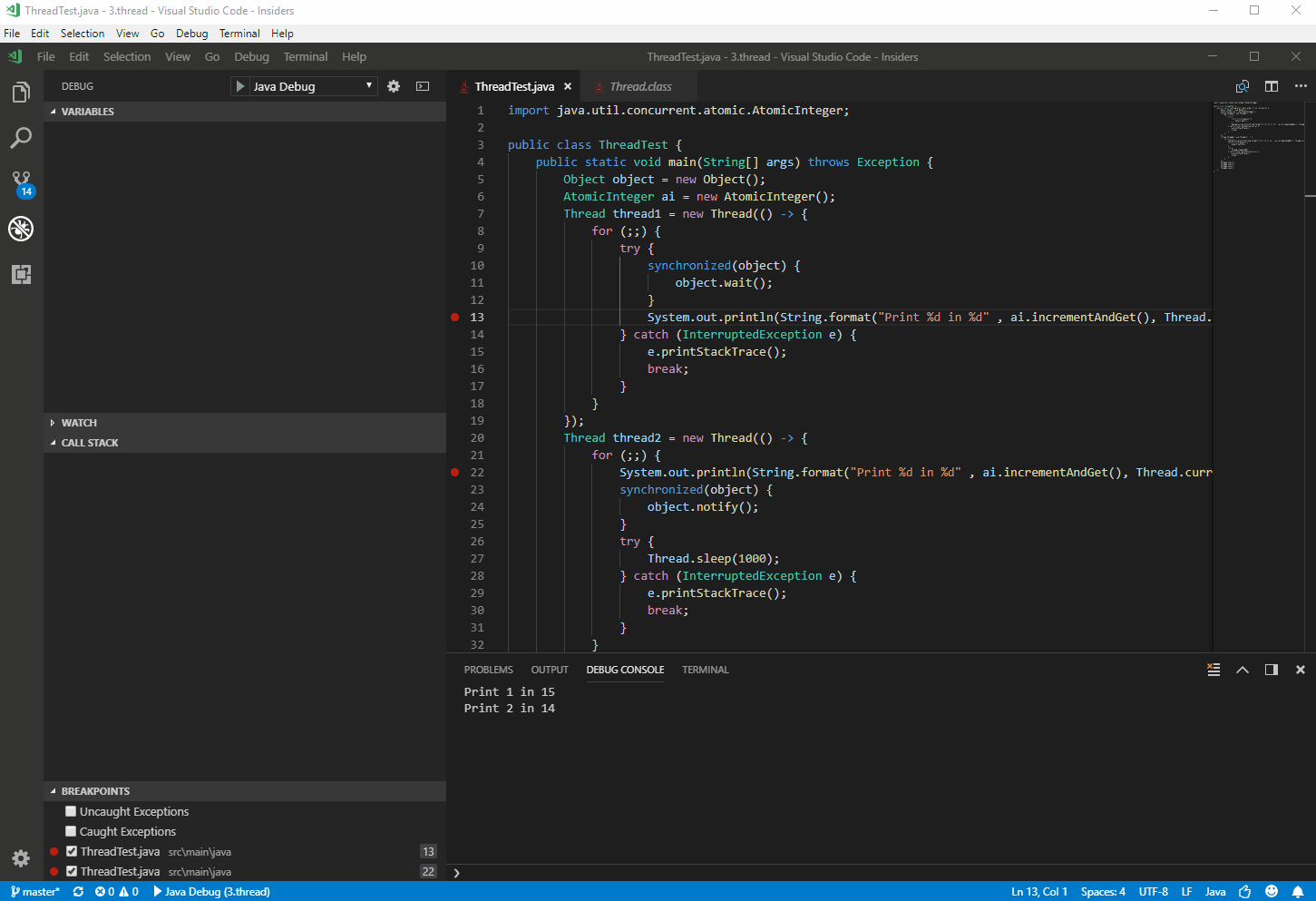Open Settings via the gear at bottom left
Image resolution: width=1316 pixels, height=901 pixels.
click(20, 857)
